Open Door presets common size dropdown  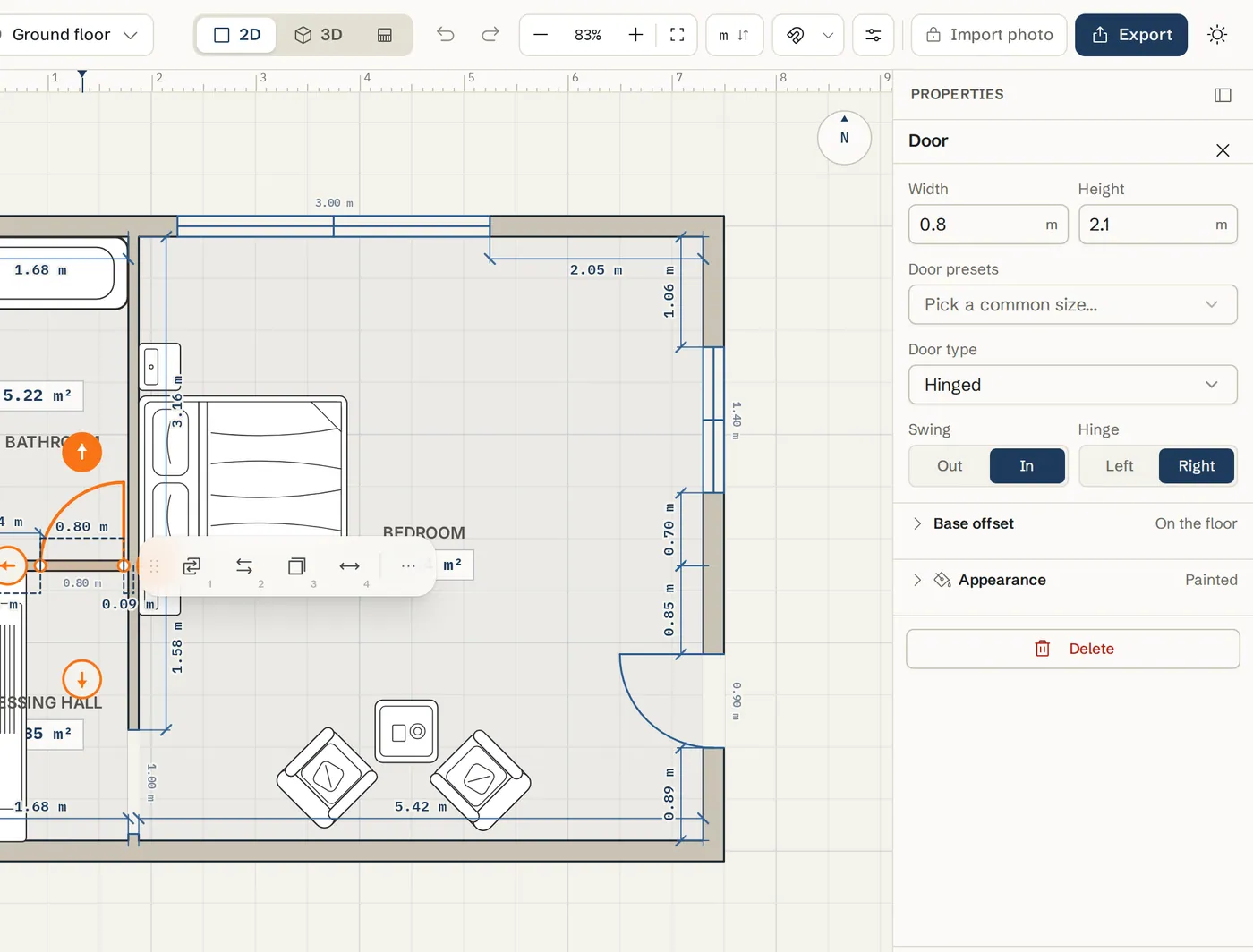[1072, 304]
